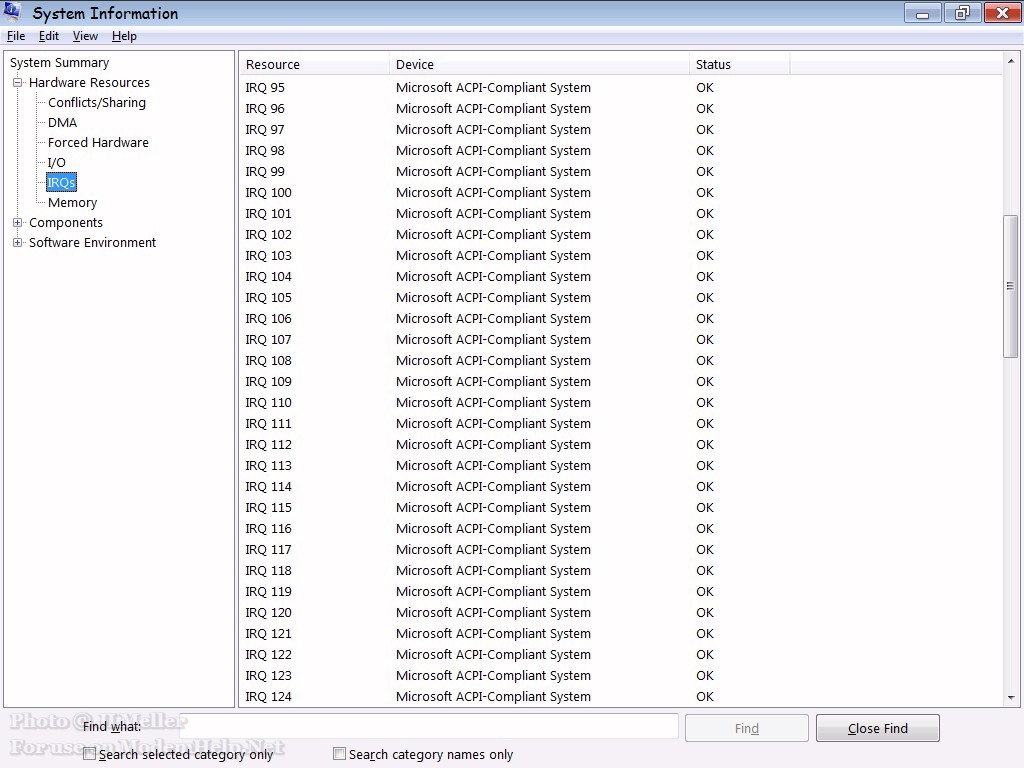Click the System Information title bar icon
1024x768 pixels.
click(x=12, y=11)
